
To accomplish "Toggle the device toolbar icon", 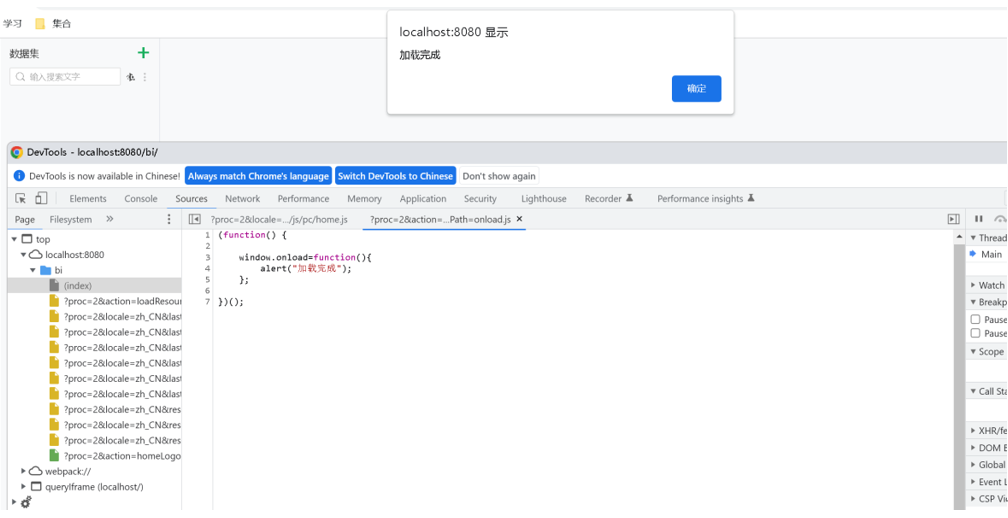I will 41,199.
